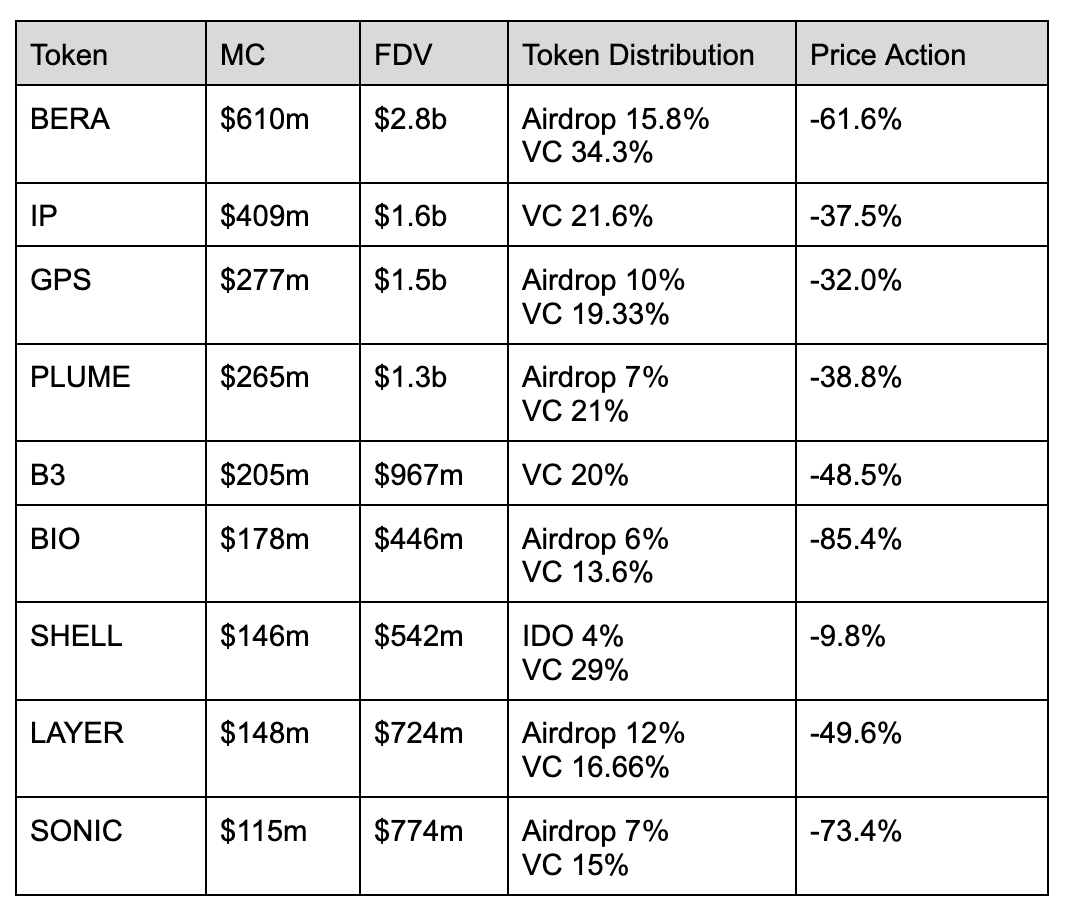The image size is (1074, 918).
Task: Click the -85.4% price action cell
Action: [855, 539]
